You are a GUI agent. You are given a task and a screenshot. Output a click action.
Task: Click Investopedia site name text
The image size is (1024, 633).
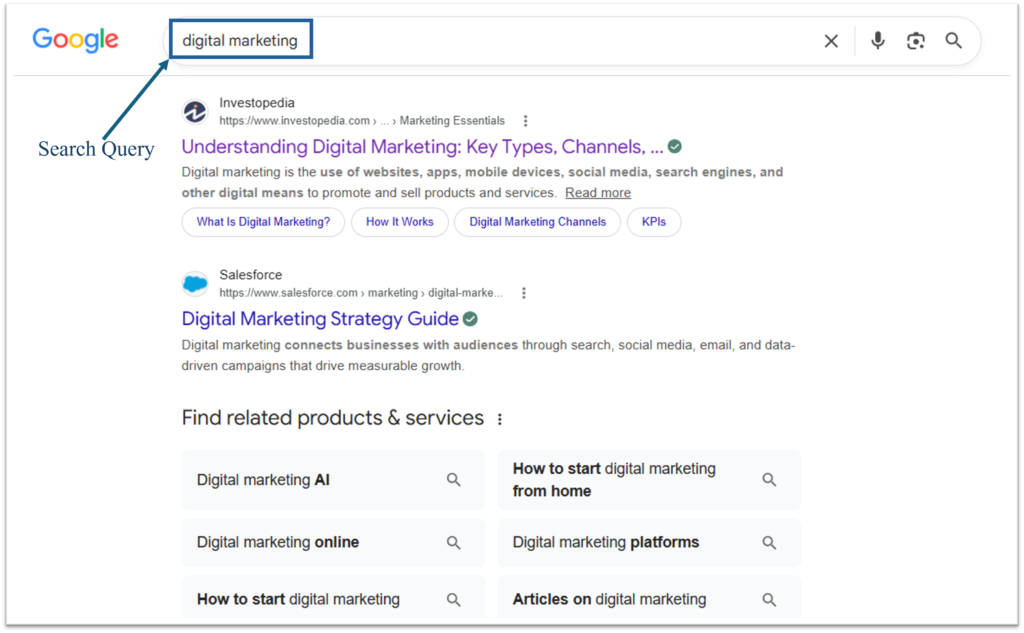click(257, 103)
